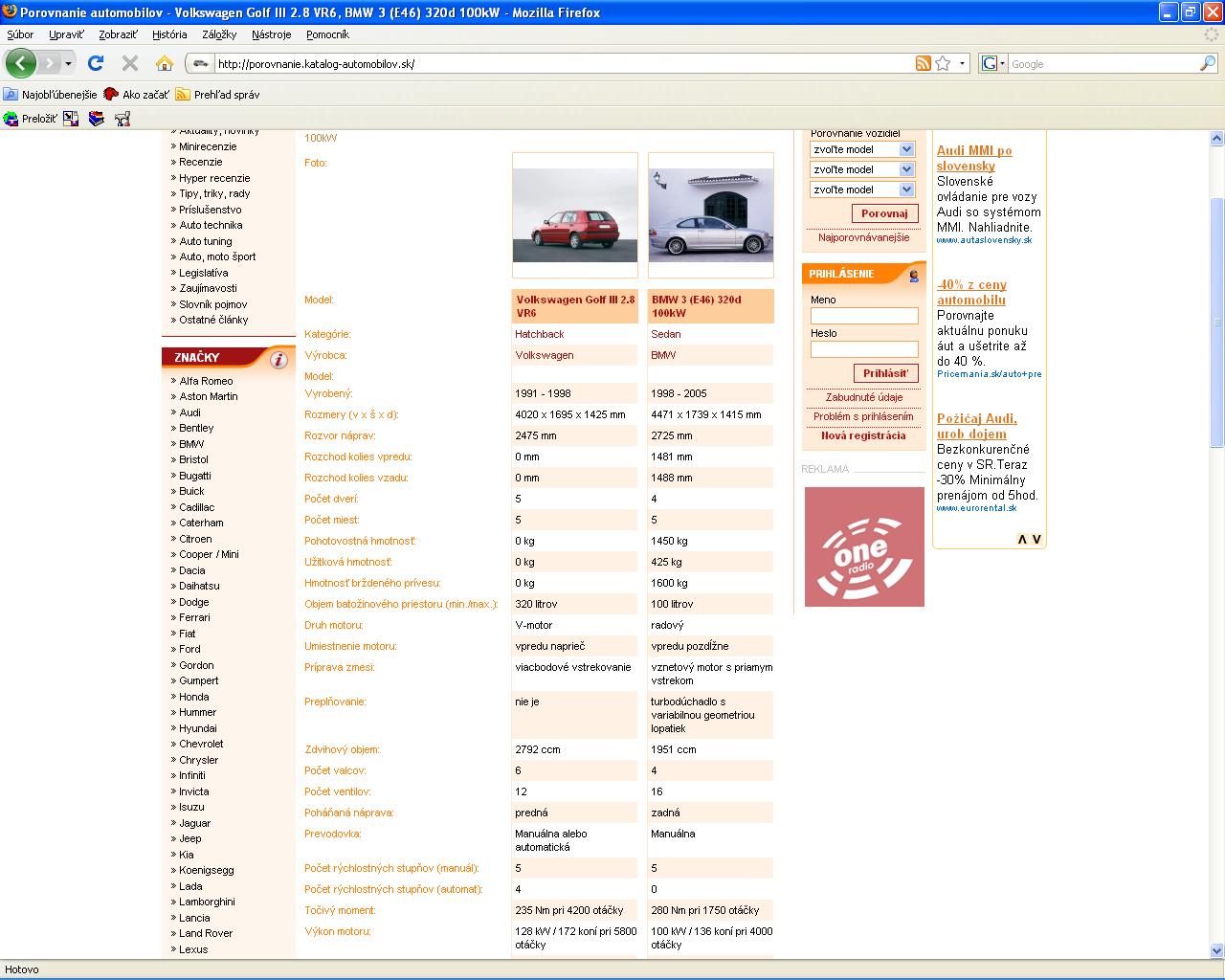1225x980 pixels.
Task: Open the Najporovnávanejšie link
Action: 864,237
